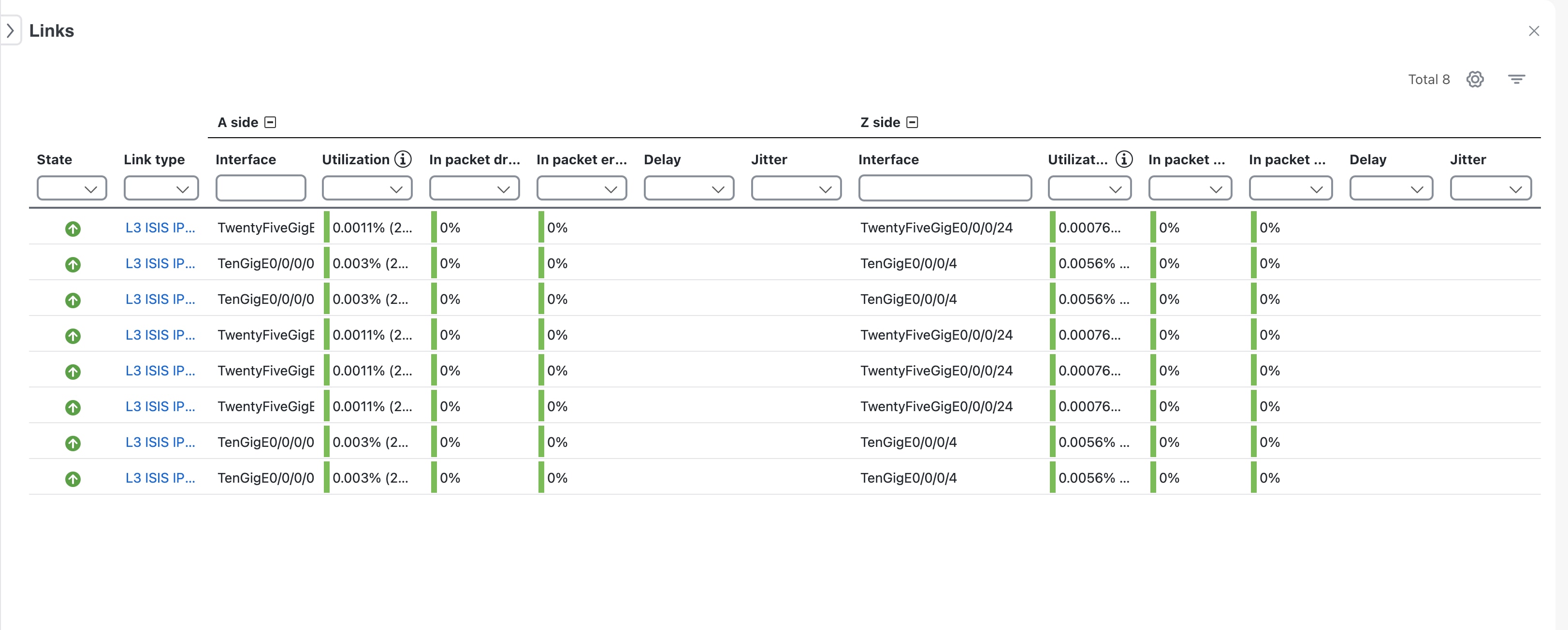Image resolution: width=1568 pixels, height=630 pixels.
Task: Click the Total 8 count label
Action: [1429, 79]
